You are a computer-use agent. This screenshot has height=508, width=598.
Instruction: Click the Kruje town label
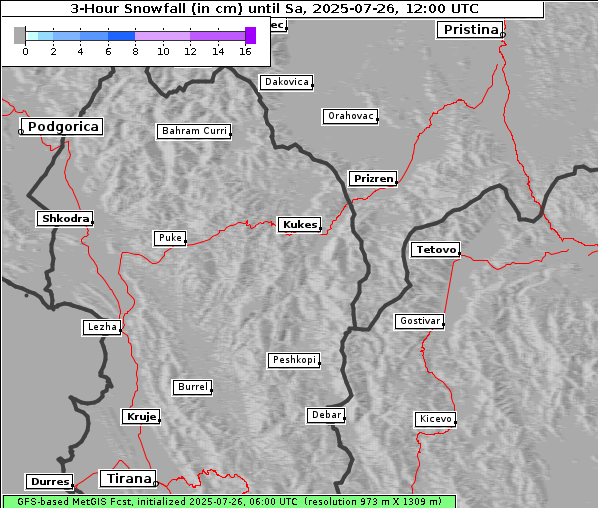click(x=141, y=416)
